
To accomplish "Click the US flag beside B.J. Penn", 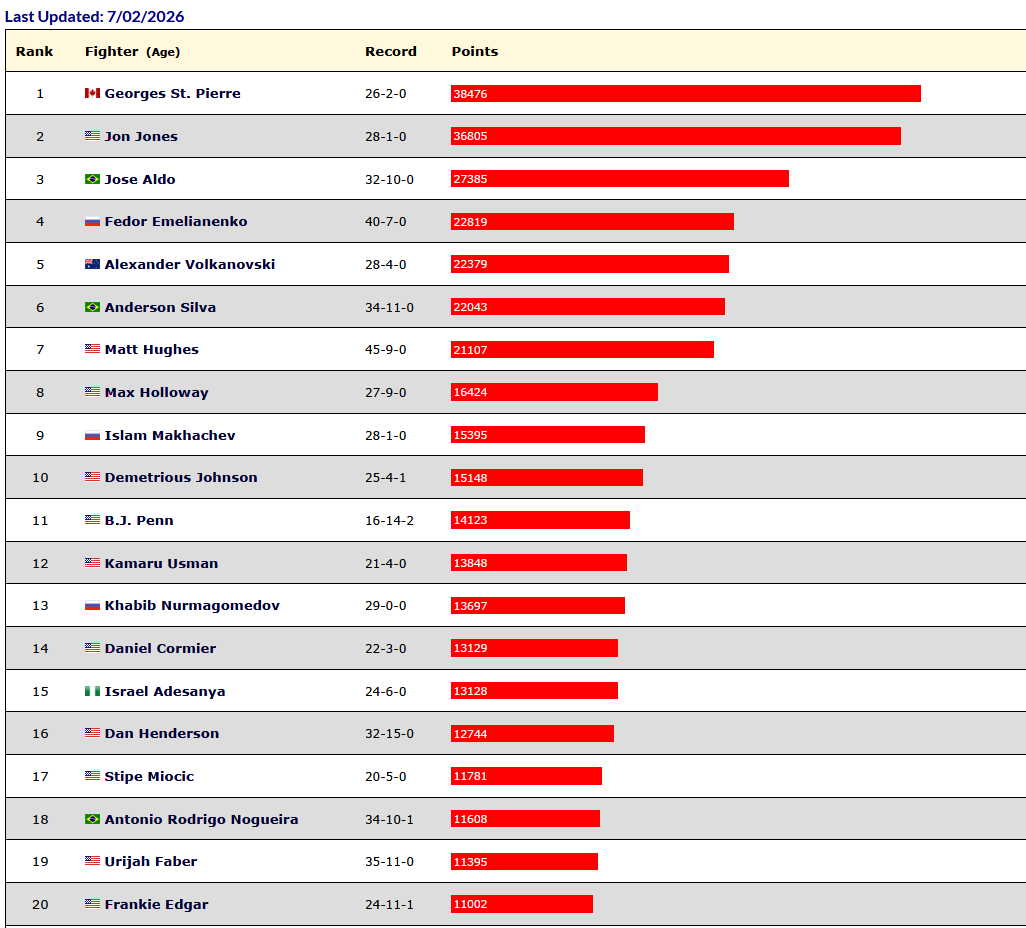I will coord(92,520).
